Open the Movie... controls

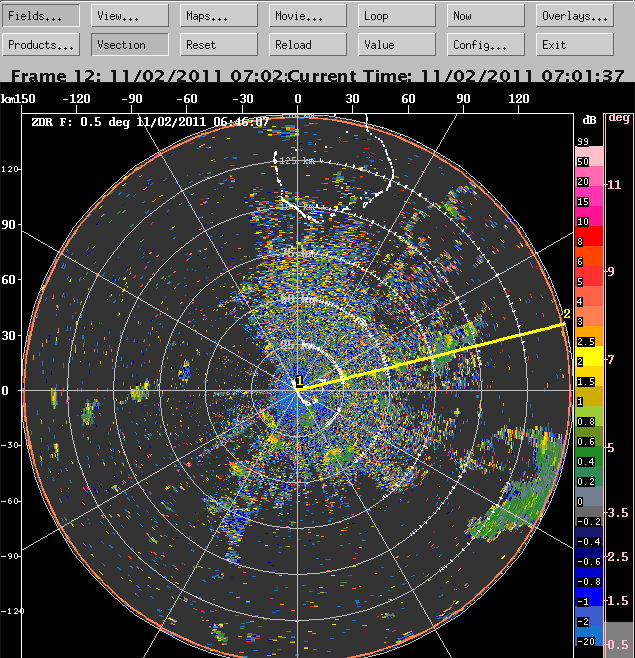coord(308,16)
